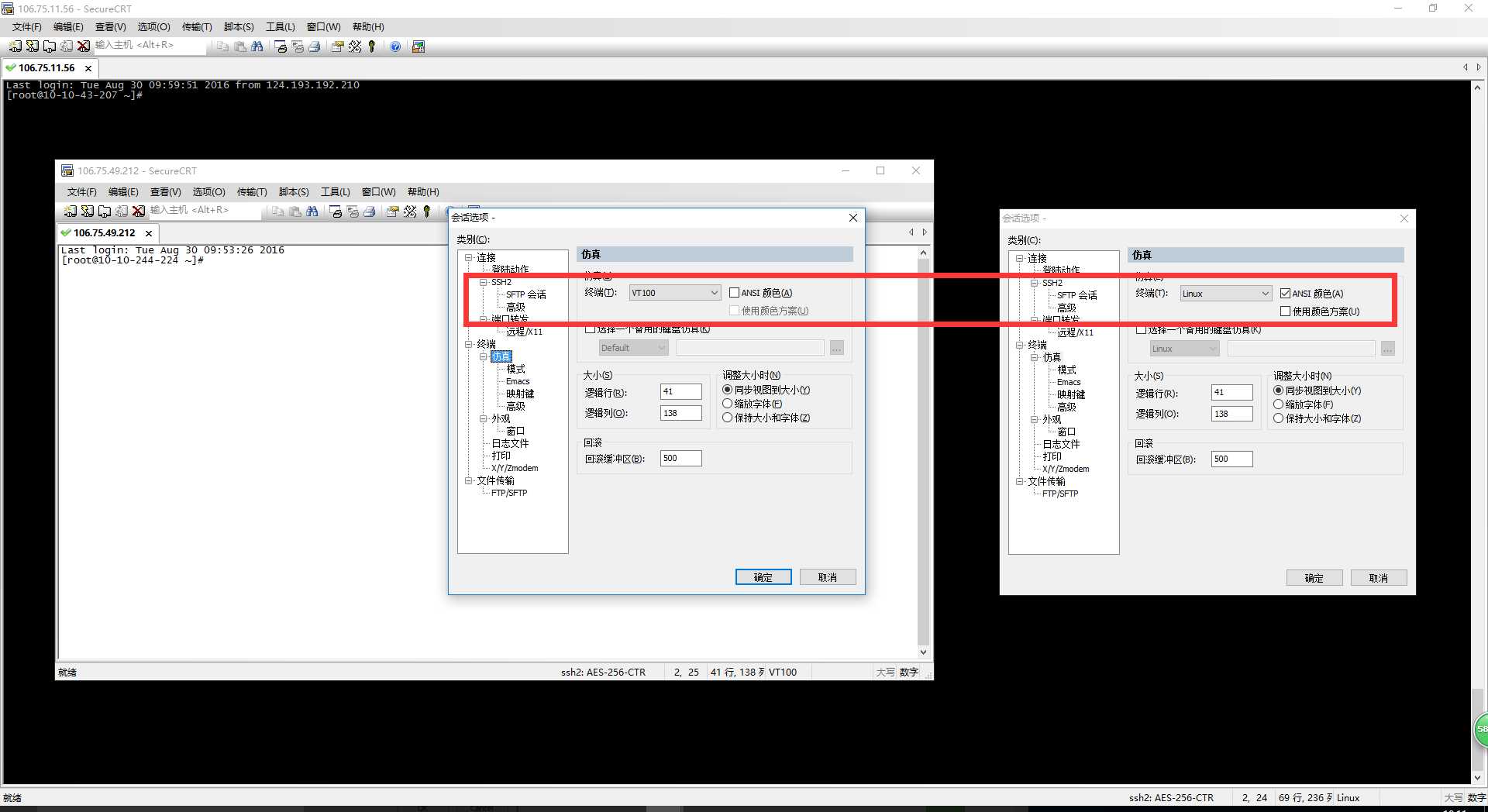The width and height of the screenshot is (1488, 812).
Task: Open 工具(L) menu in 106.75.49.212 window
Action: [336, 192]
